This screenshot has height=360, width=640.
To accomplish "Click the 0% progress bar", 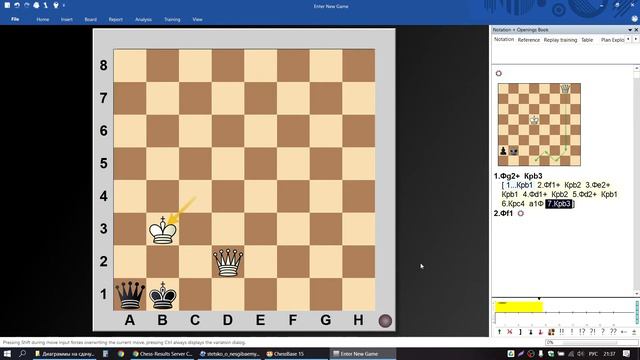I will point(592,342).
